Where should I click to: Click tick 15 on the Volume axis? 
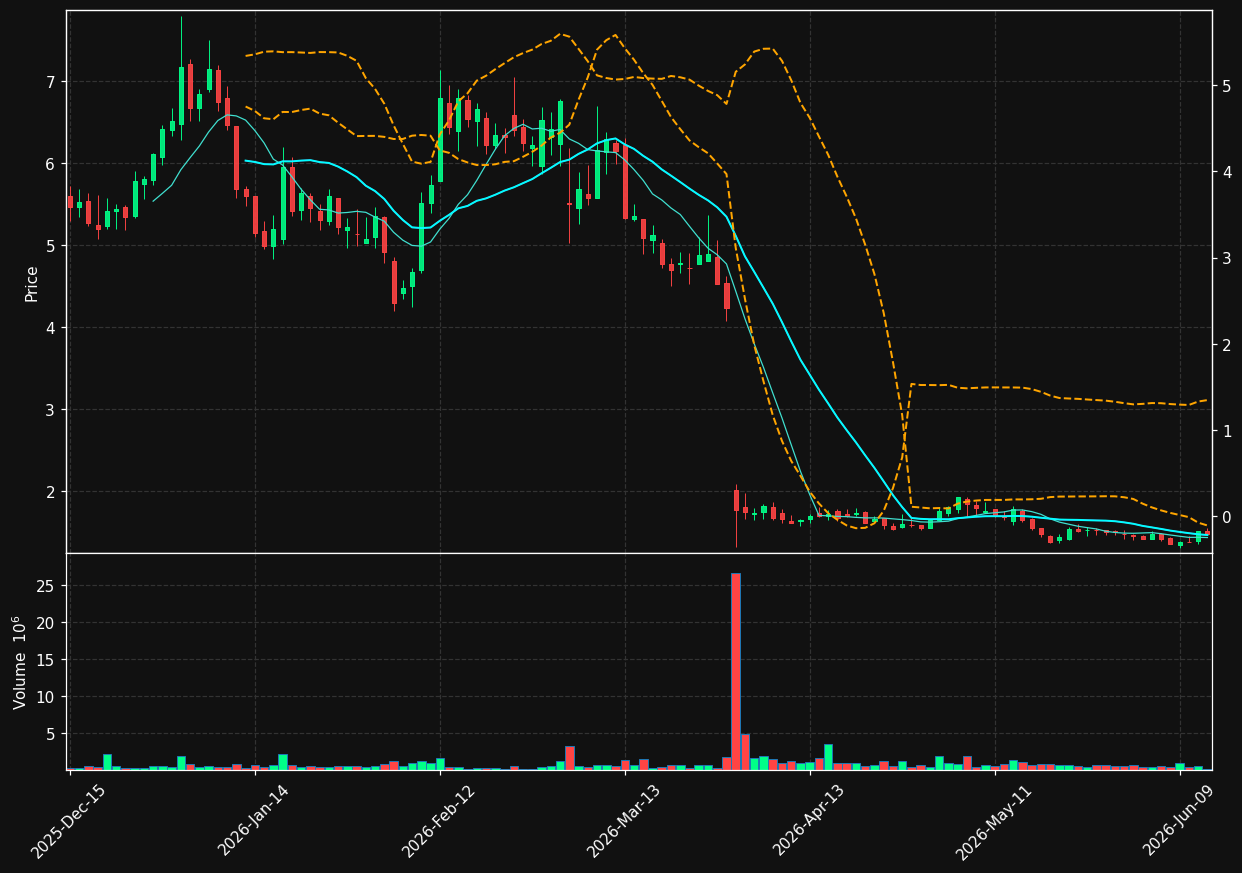pos(47,660)
